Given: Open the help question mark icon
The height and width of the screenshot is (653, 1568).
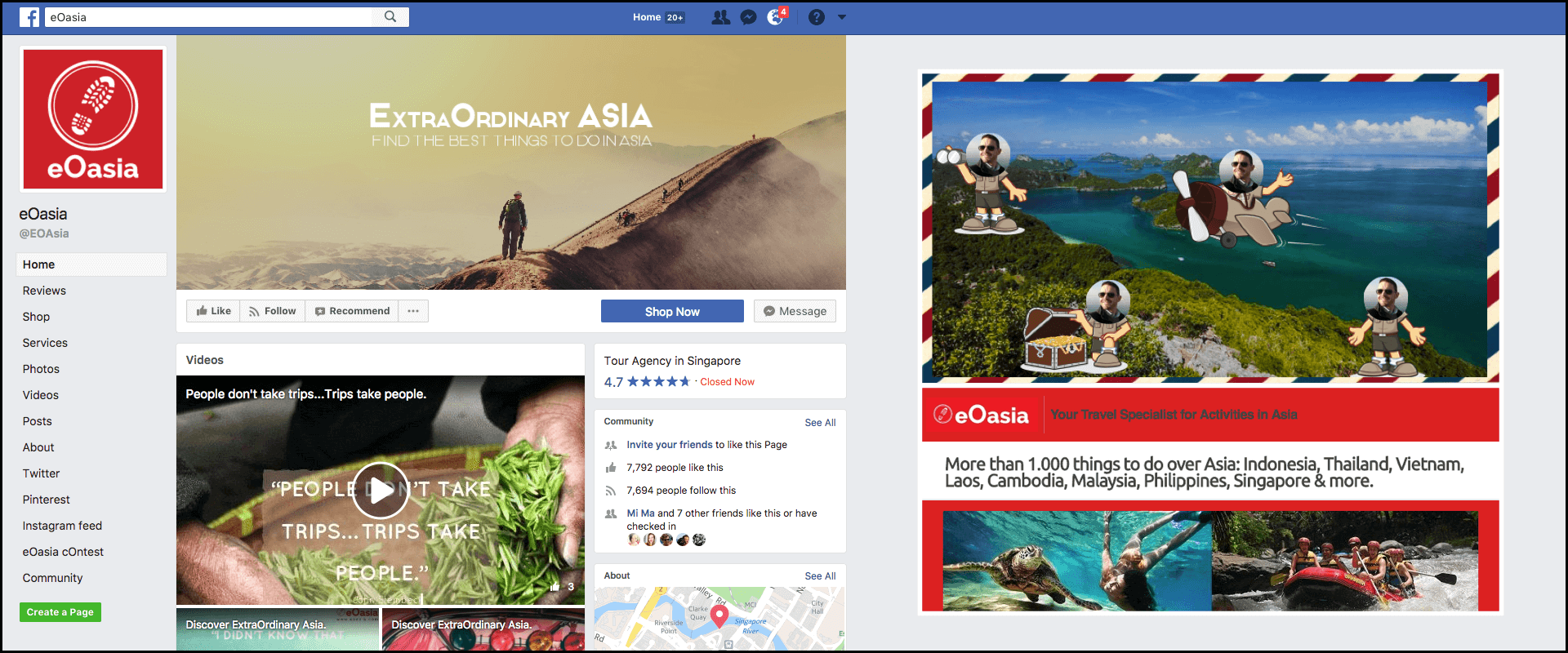Looking at the screenshot, I should (817, 17).
